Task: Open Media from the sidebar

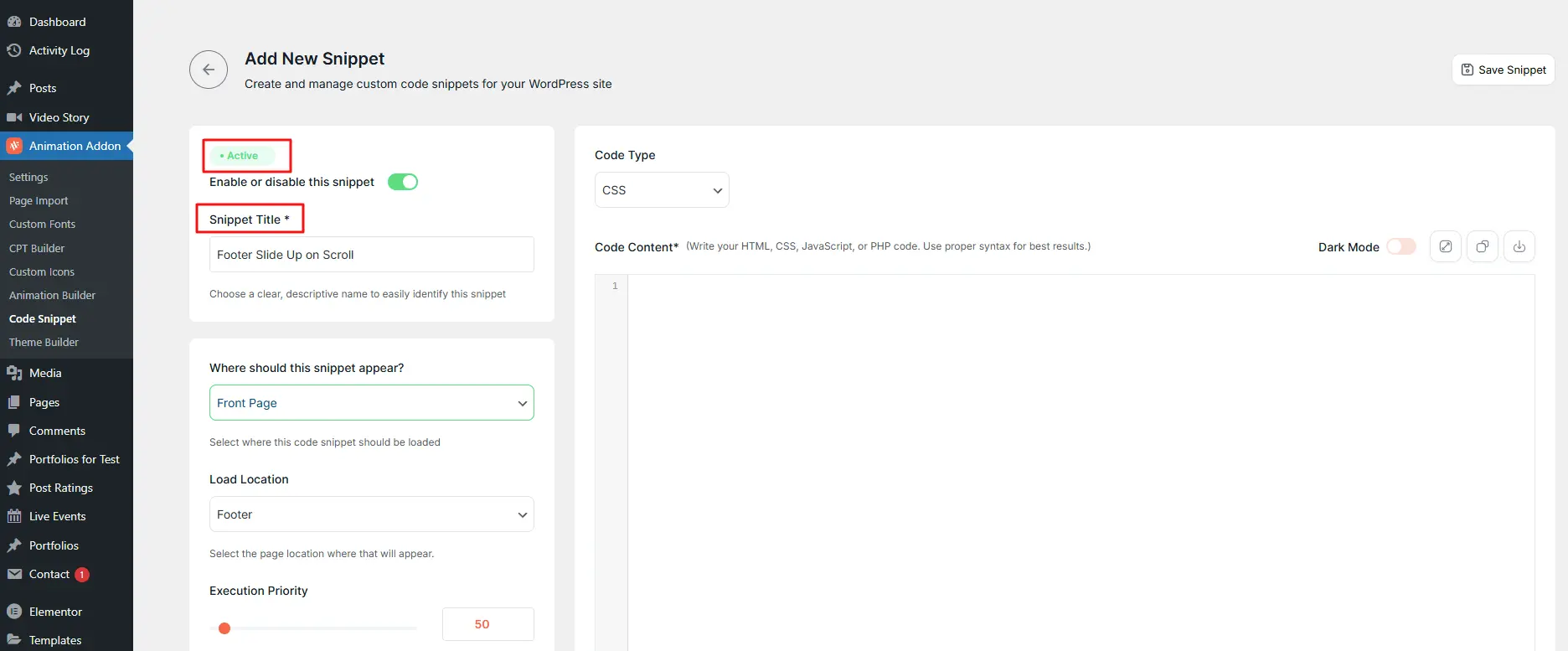Action: coord(45,373)
